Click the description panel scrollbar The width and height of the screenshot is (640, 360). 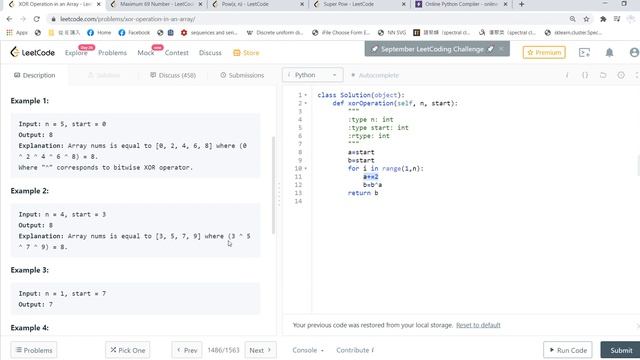pyautogui.click(x=273, y=186)
